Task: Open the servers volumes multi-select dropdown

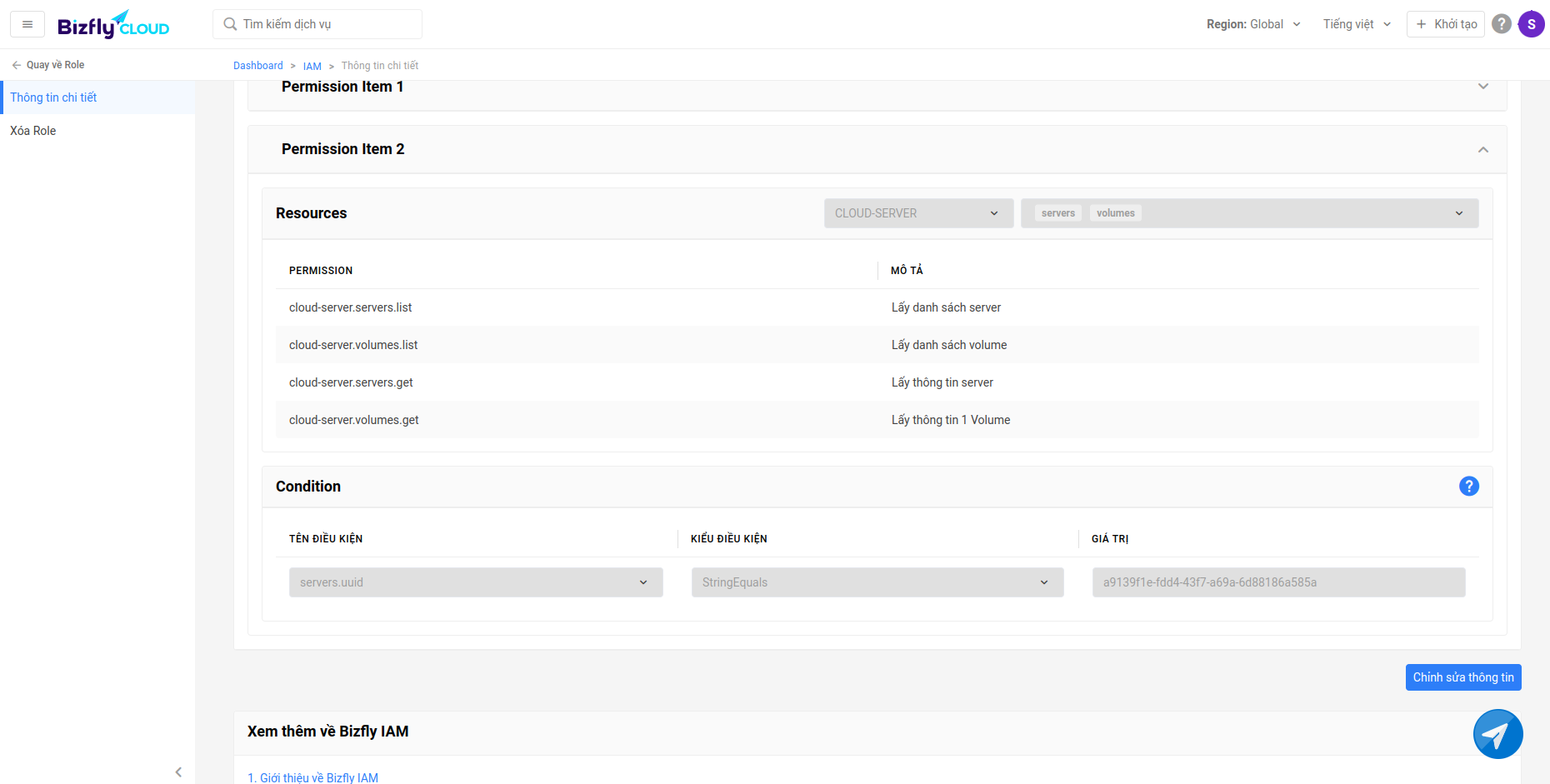Action: tap(1249, 213)
